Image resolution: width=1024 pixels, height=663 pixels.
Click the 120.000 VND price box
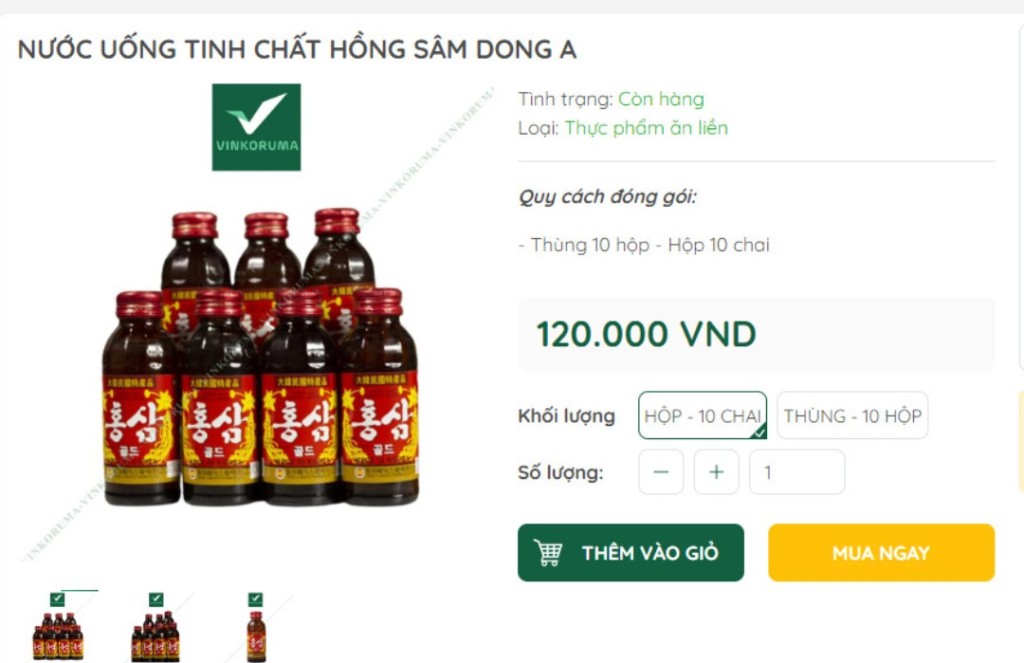coord(756,334)
